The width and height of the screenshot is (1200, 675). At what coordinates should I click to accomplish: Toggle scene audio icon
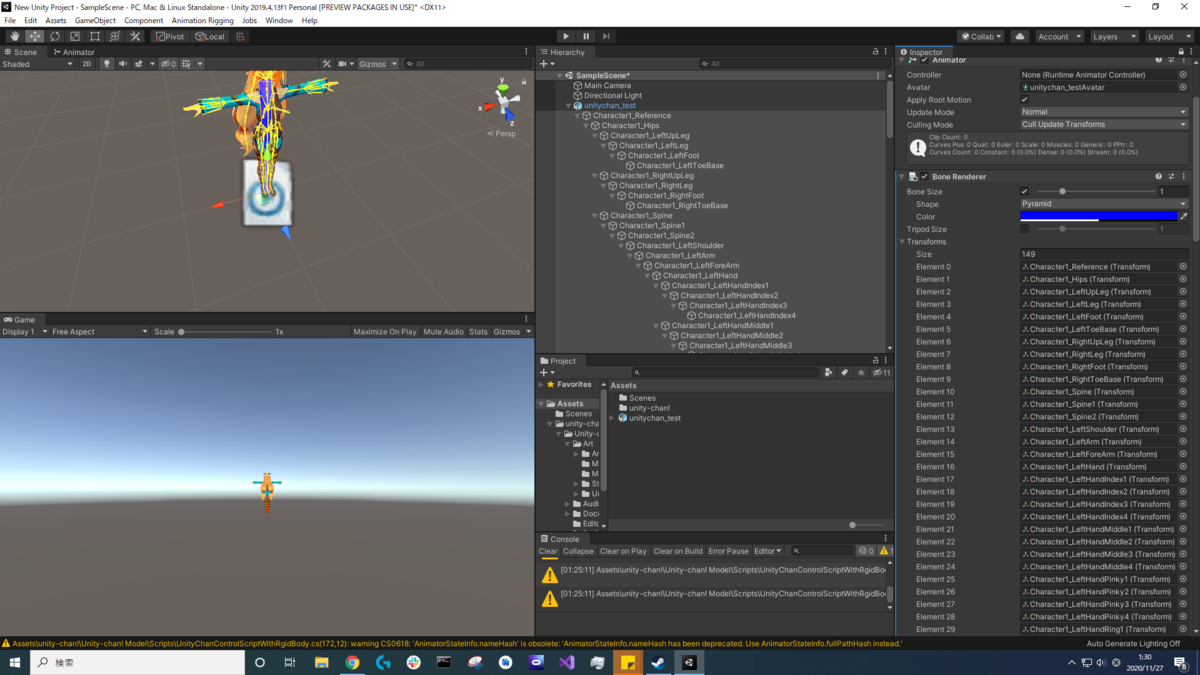click(x=123, y=64)
